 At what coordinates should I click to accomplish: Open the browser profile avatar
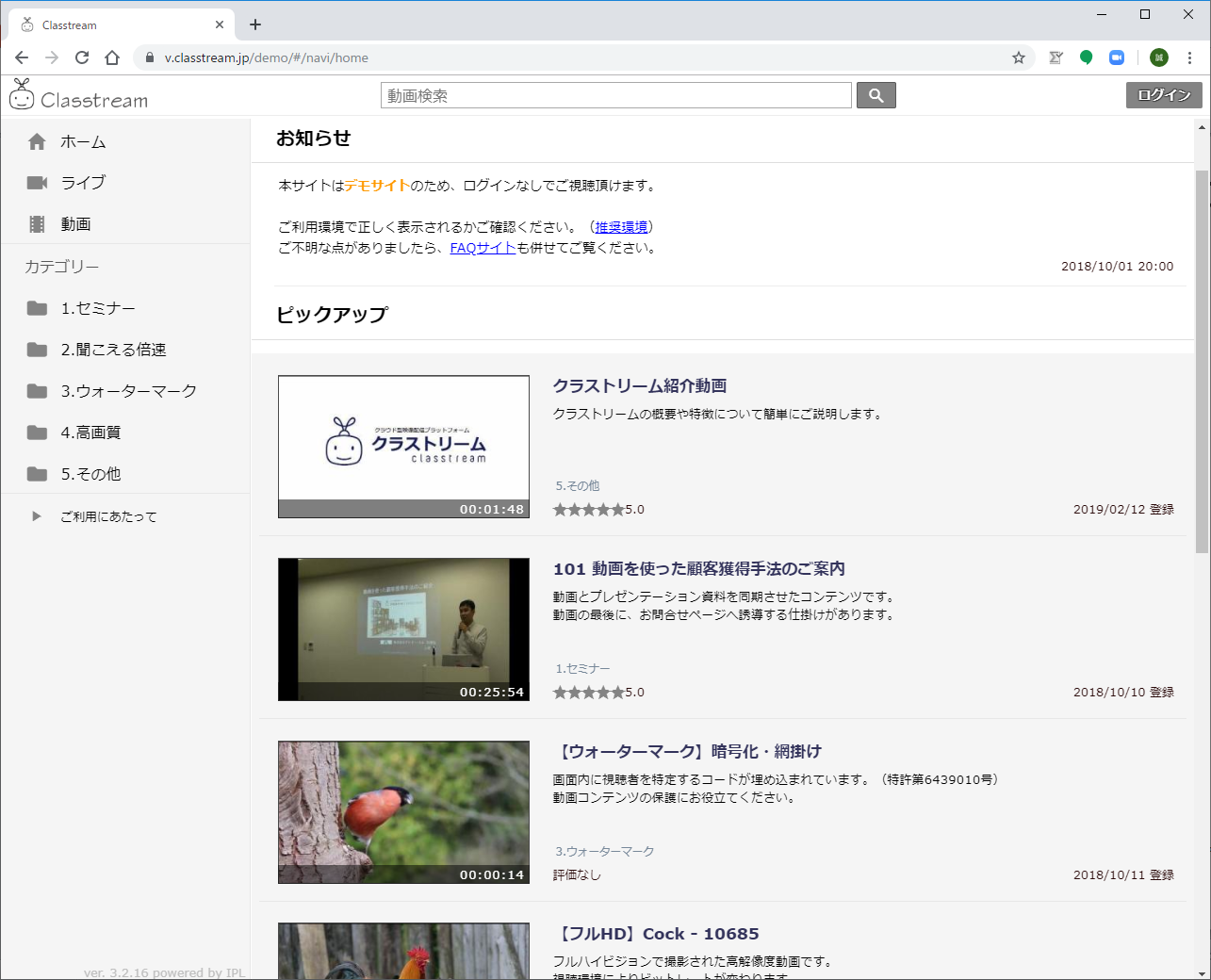[1159, 57]
